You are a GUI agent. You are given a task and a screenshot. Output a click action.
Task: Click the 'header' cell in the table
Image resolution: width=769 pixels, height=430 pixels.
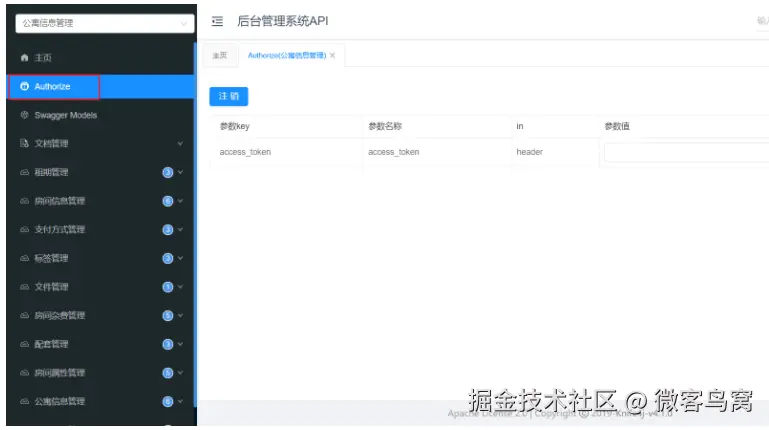coord(530,152)
